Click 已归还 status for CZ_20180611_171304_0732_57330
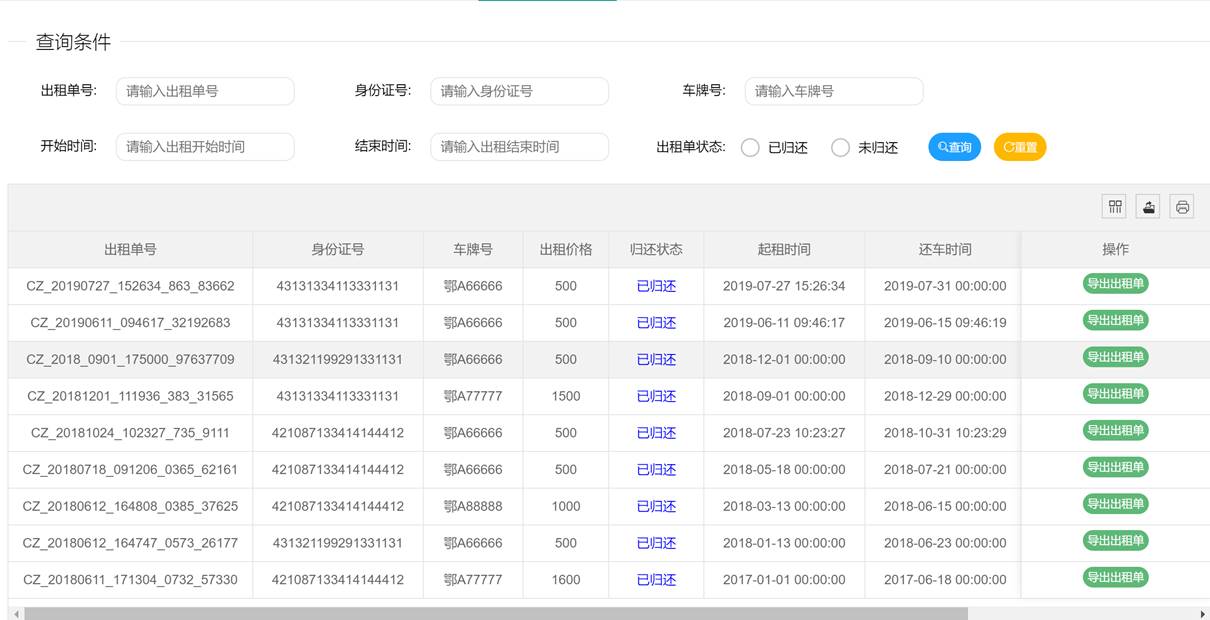 click(656, 580)
